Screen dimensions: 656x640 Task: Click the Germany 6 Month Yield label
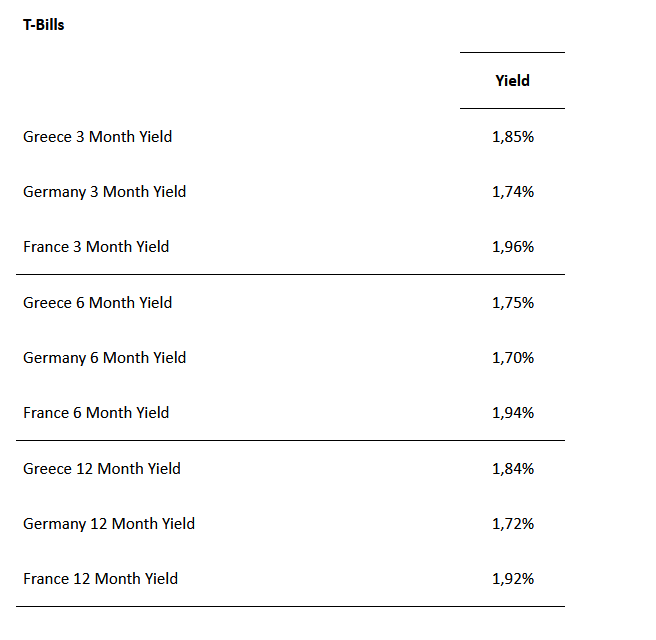click(x=104, y=358)
